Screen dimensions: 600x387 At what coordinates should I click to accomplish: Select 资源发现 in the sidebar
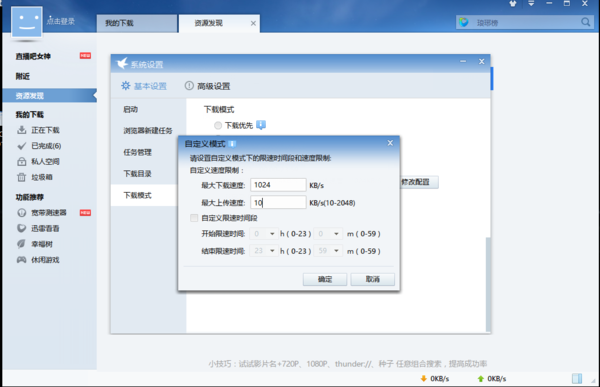tap(49, 96)
